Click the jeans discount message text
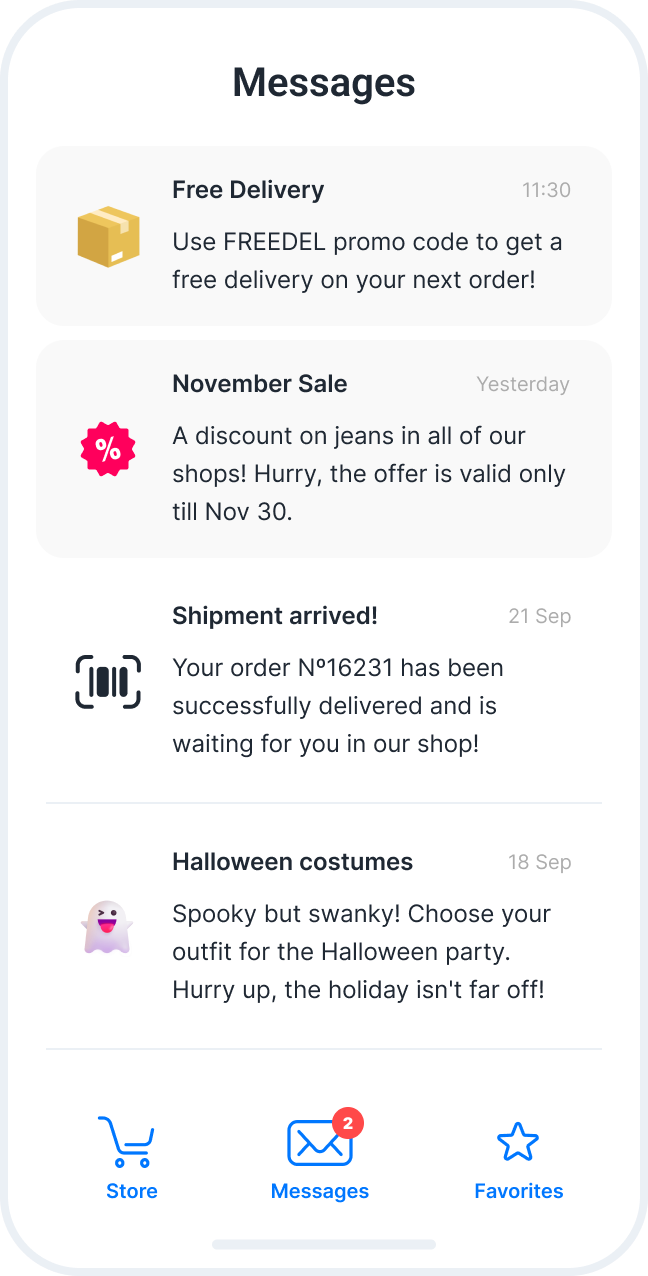 (x=368, y=474)
